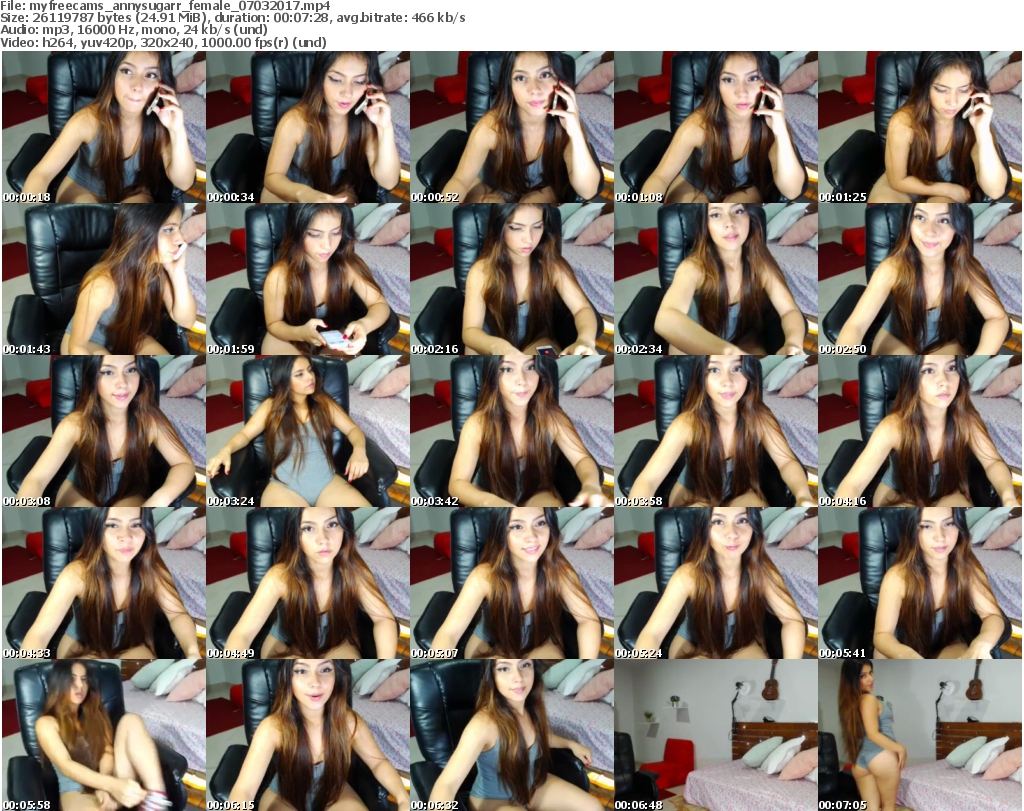The image size is (1024, 811).
Task: Pick the preview frame at 00:05:07
Action: point(511,583)
